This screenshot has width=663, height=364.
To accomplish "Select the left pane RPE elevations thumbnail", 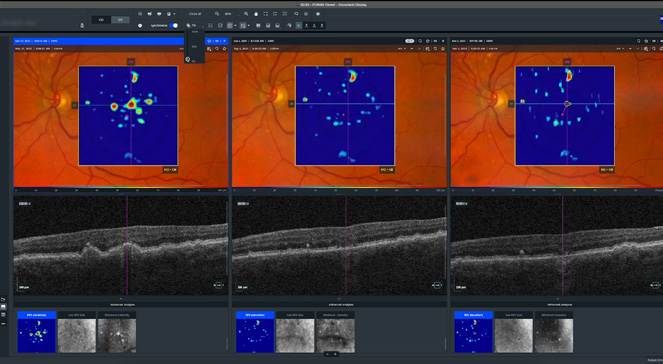I will [36, 332].
